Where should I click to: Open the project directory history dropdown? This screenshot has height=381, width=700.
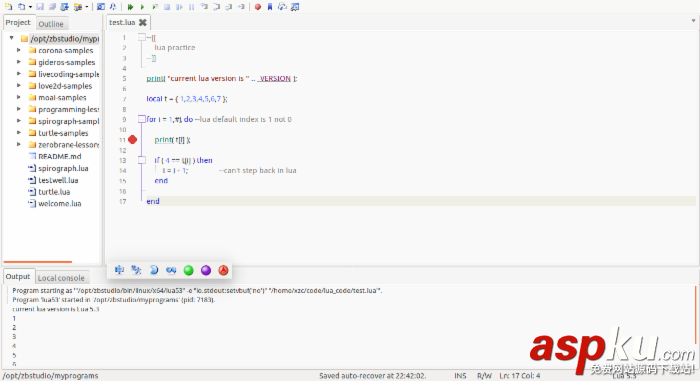[87, 7]
